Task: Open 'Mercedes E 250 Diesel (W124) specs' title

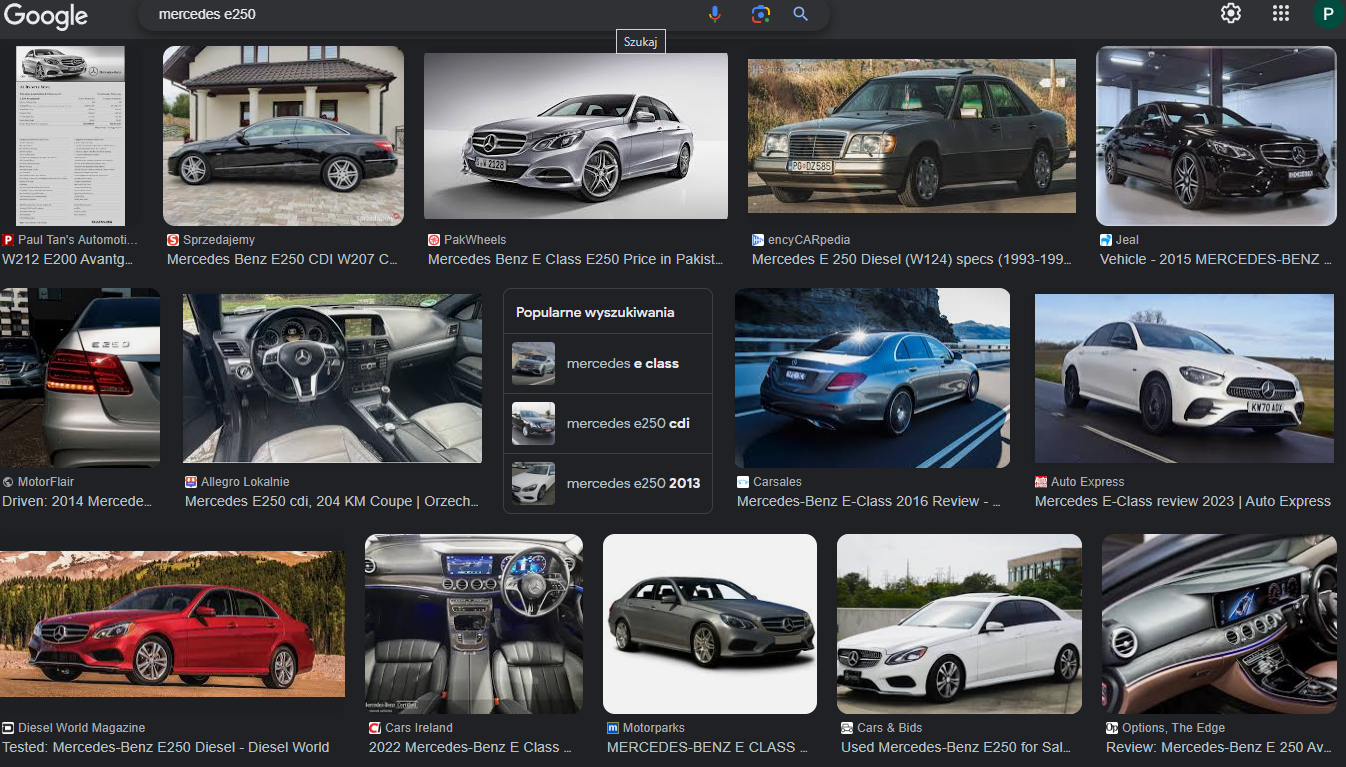Action: [x=912, y=259]
